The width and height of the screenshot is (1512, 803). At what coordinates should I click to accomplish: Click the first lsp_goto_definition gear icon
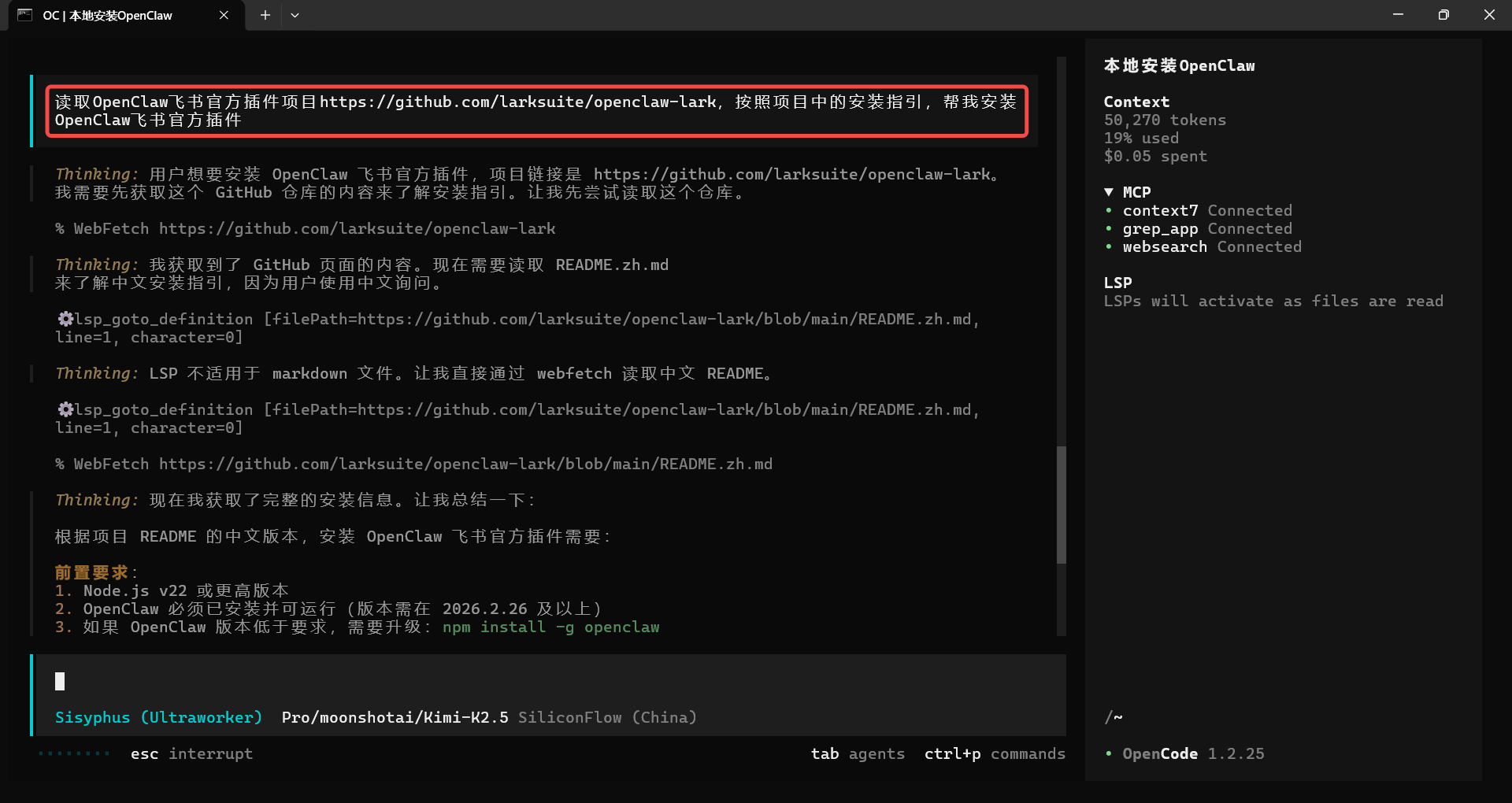pyautogui.click(x=65, y=319)
